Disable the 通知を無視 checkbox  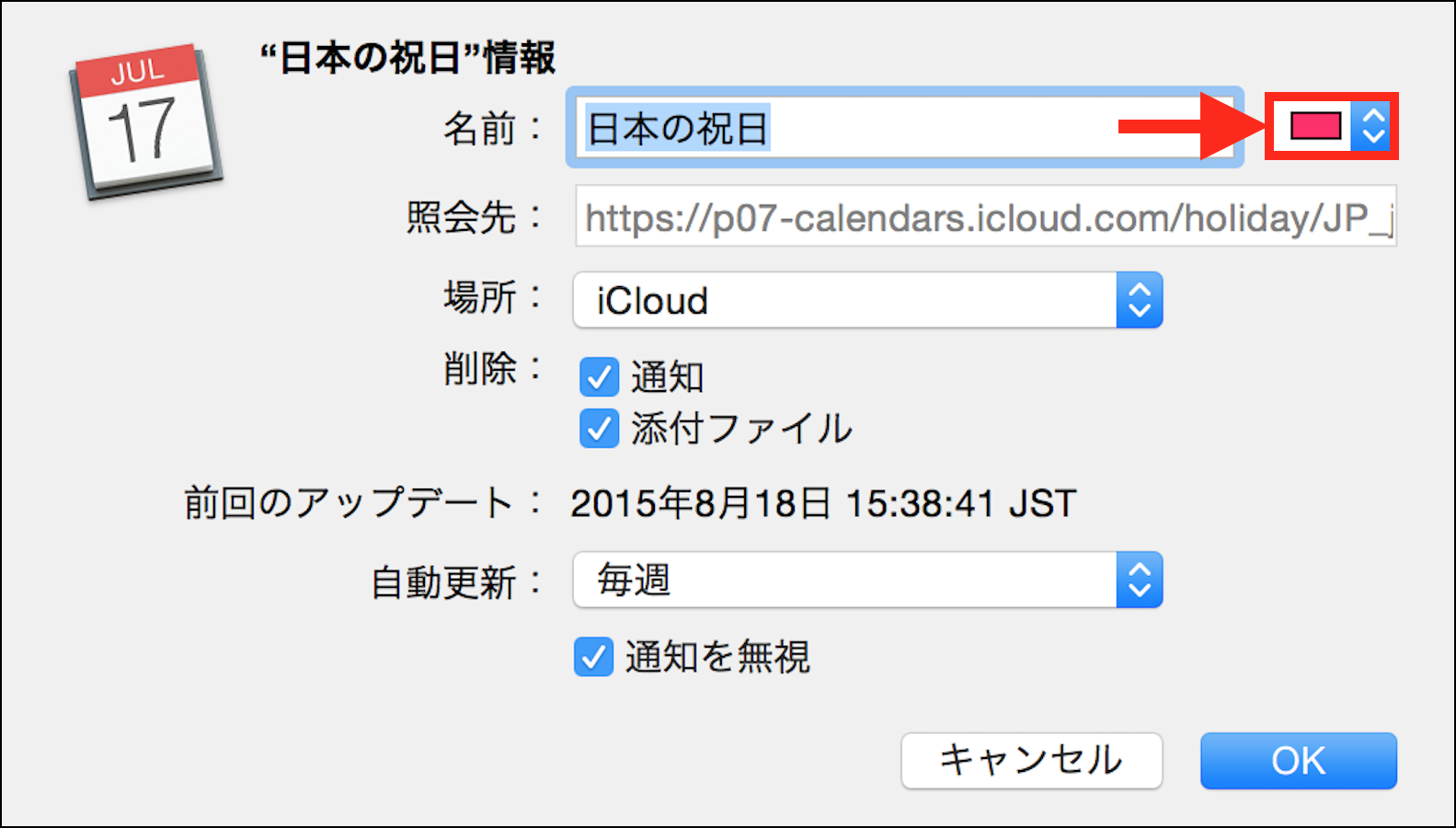[x=593, y=657]
